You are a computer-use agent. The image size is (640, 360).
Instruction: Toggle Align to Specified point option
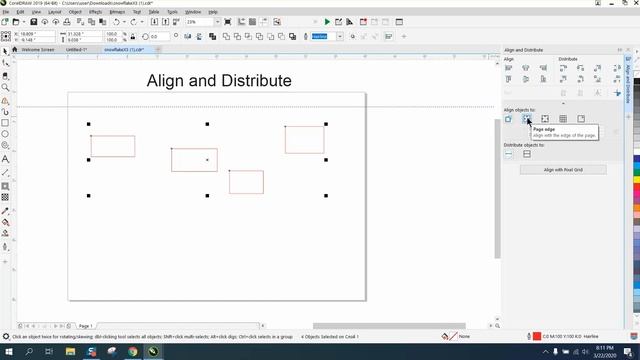[581, 119]
